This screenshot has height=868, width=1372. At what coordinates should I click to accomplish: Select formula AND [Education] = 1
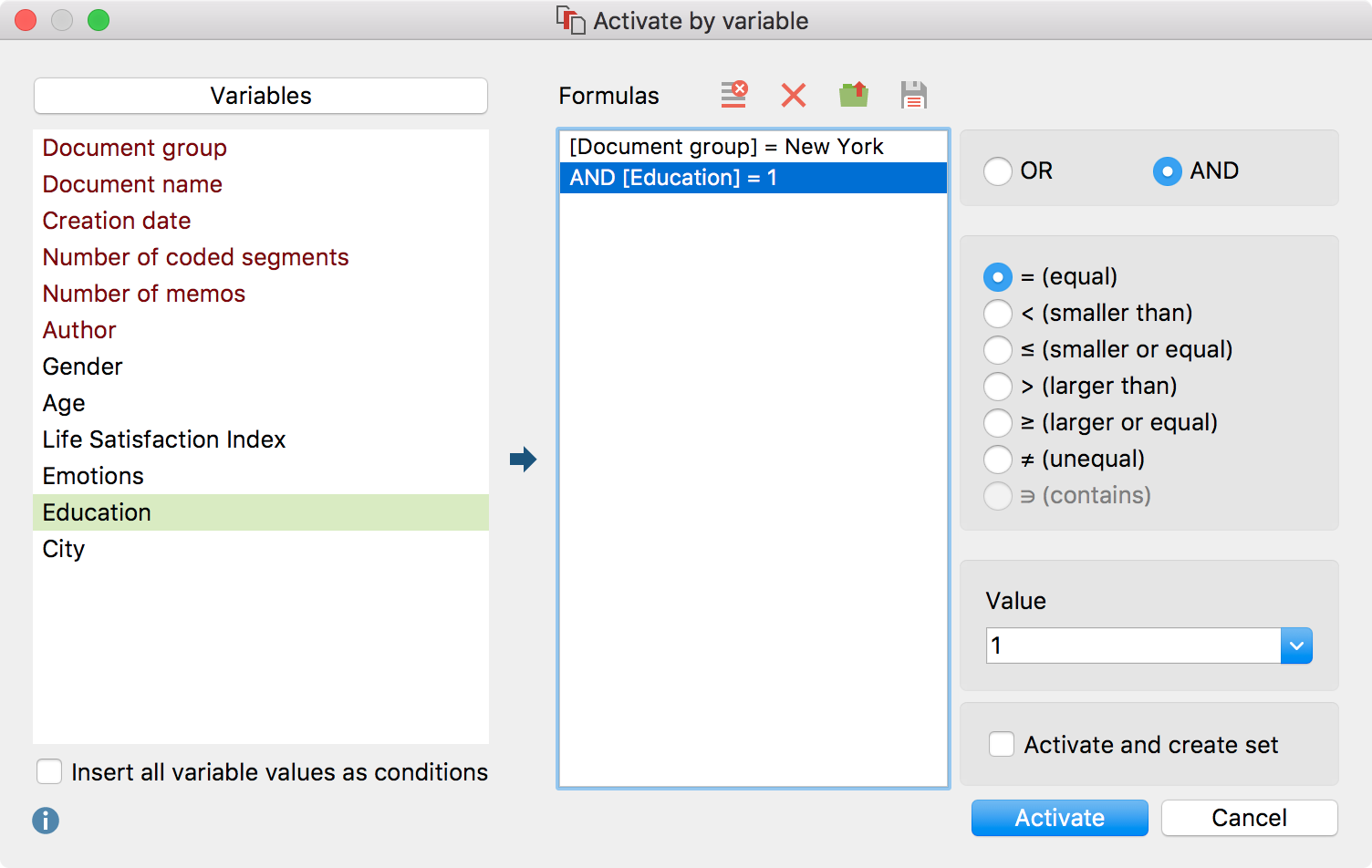[x=754, y=178]
